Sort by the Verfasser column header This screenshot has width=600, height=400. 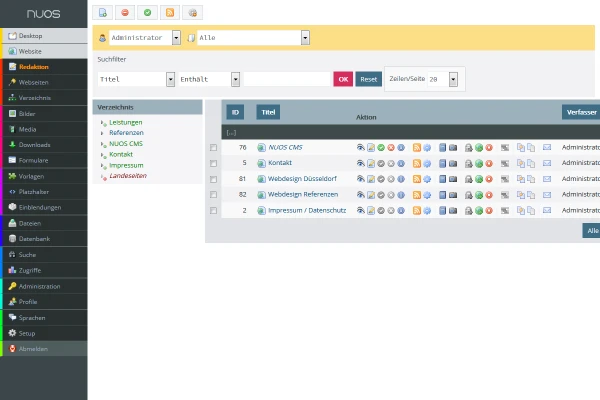point(581,112)
